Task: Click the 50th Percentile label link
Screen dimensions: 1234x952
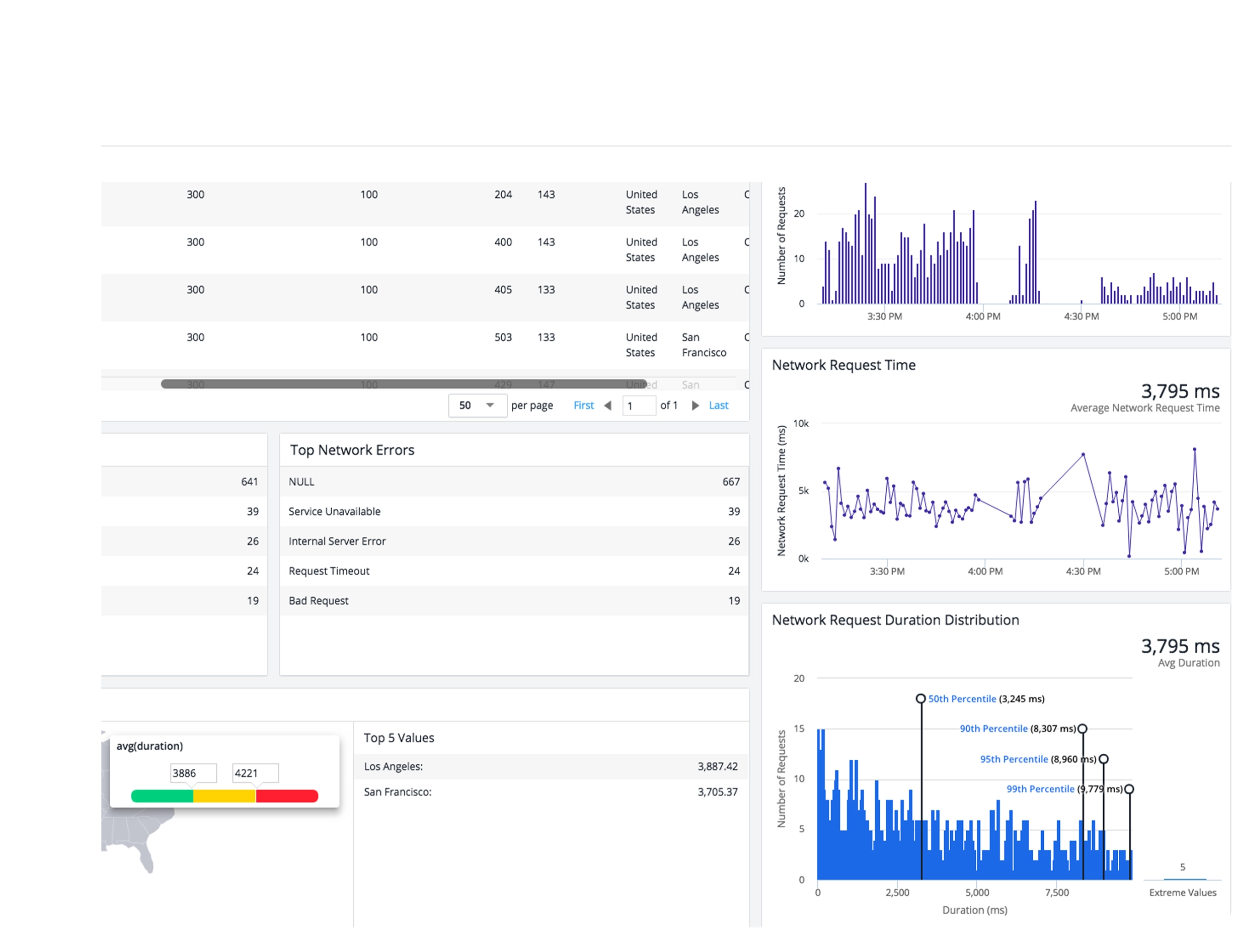Action: pos(962,699)
